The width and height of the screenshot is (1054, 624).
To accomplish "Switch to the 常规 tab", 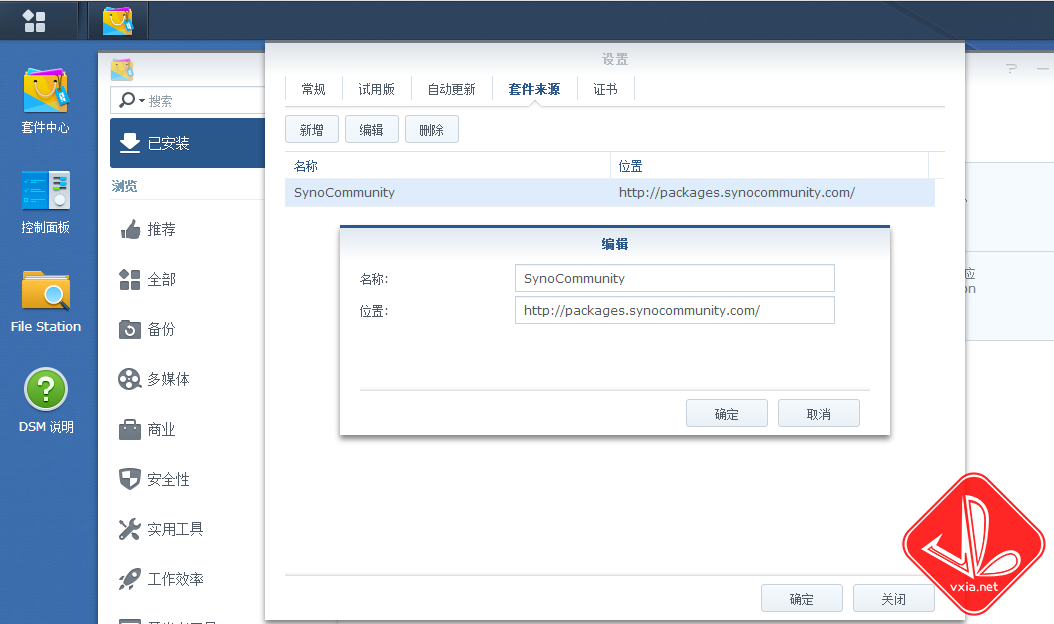I will pos(313,89).
